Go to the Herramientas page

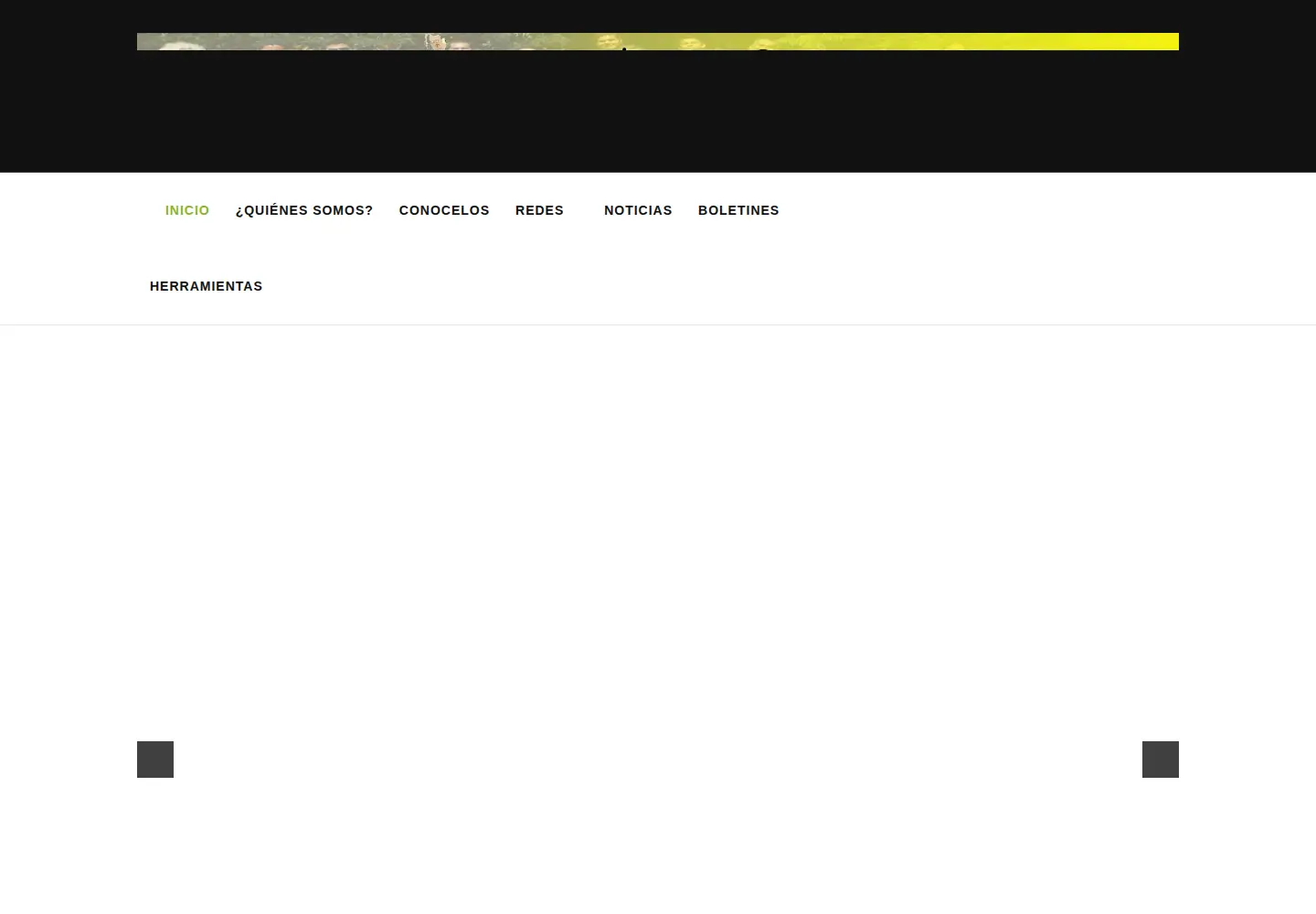point(207,286)
